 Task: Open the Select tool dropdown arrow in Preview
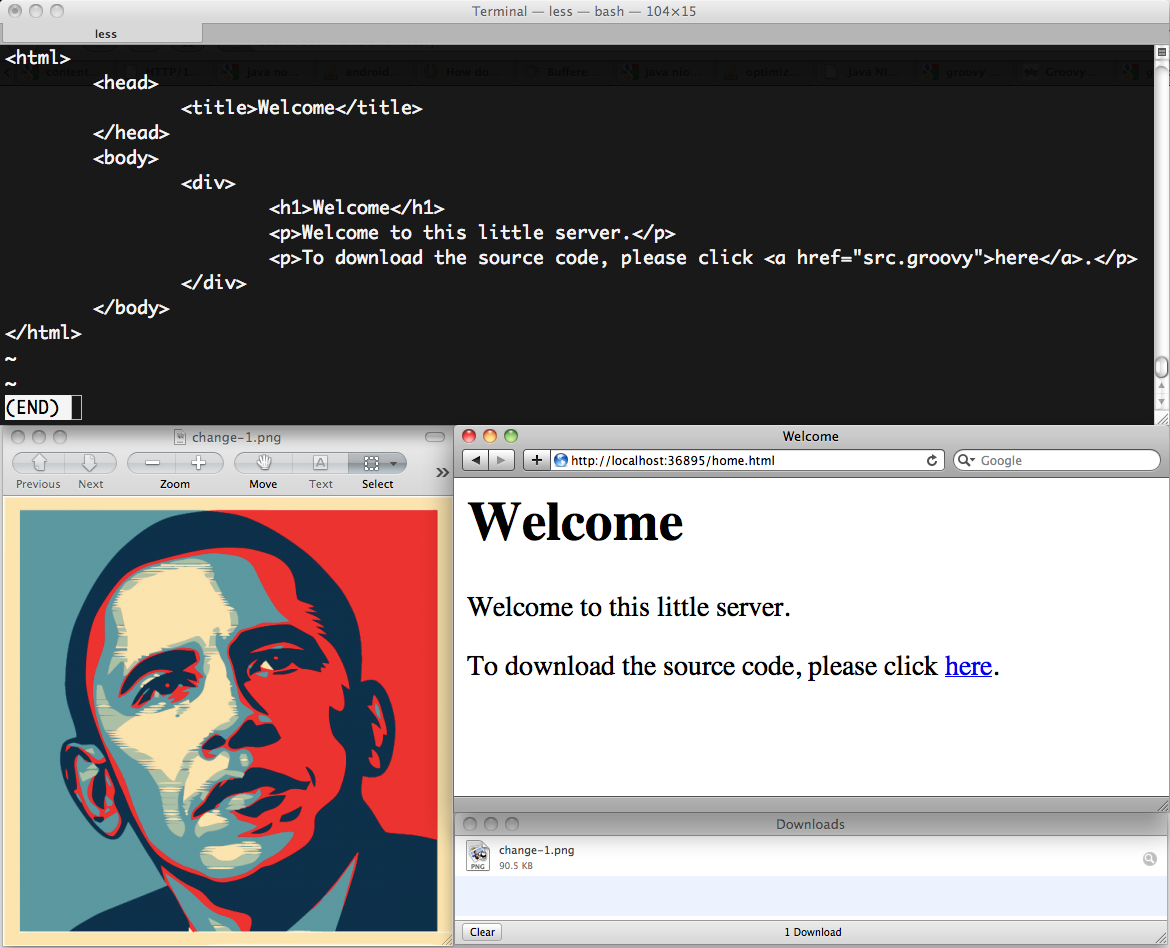pyautogui.click(x=394, y=464)
